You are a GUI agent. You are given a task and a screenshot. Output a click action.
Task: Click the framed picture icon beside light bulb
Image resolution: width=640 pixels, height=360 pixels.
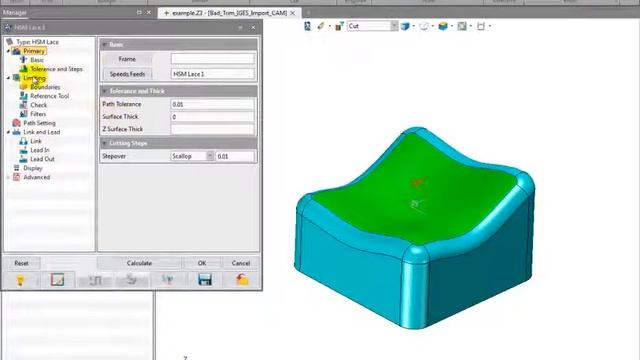point(58,280)
